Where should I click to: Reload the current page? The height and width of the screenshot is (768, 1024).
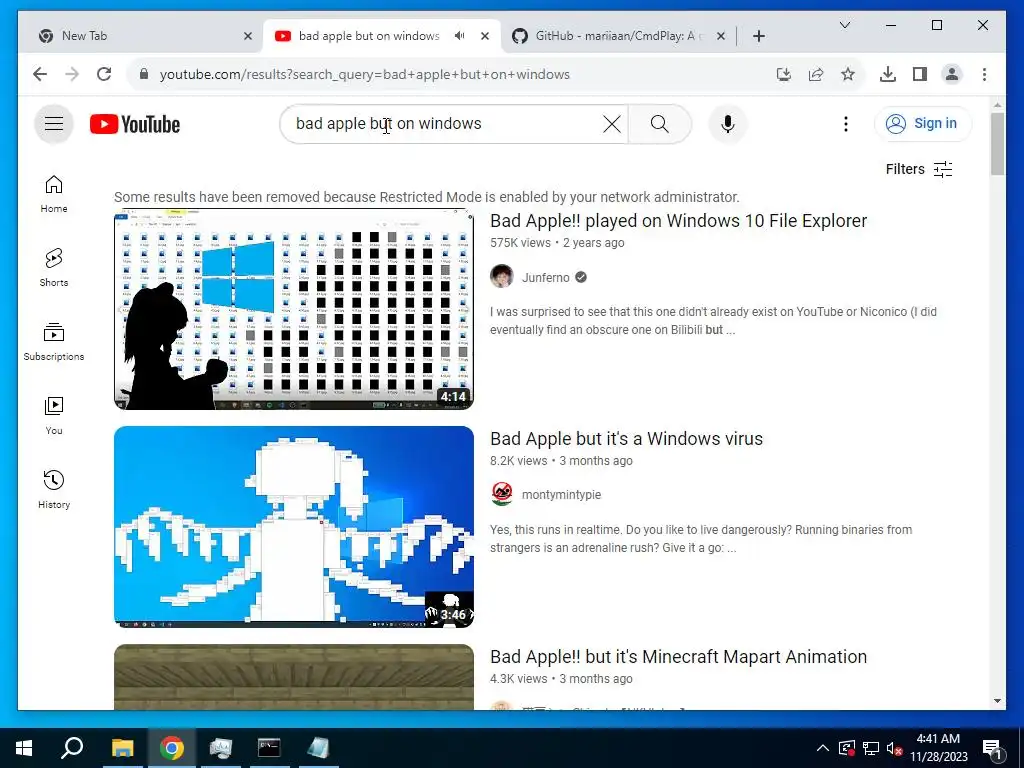click(104, 74)
